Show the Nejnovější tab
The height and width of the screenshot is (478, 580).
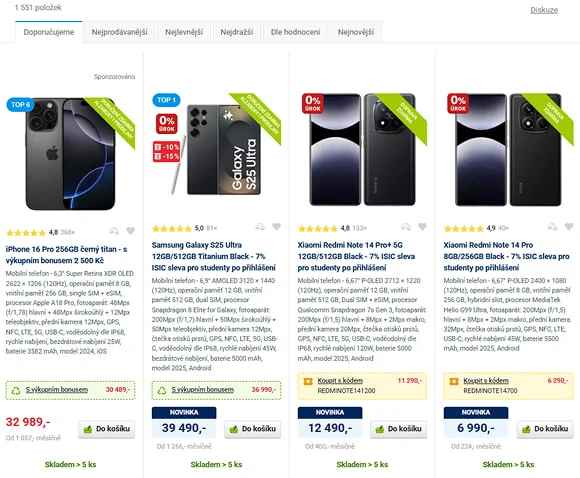(x=356, y=32)
